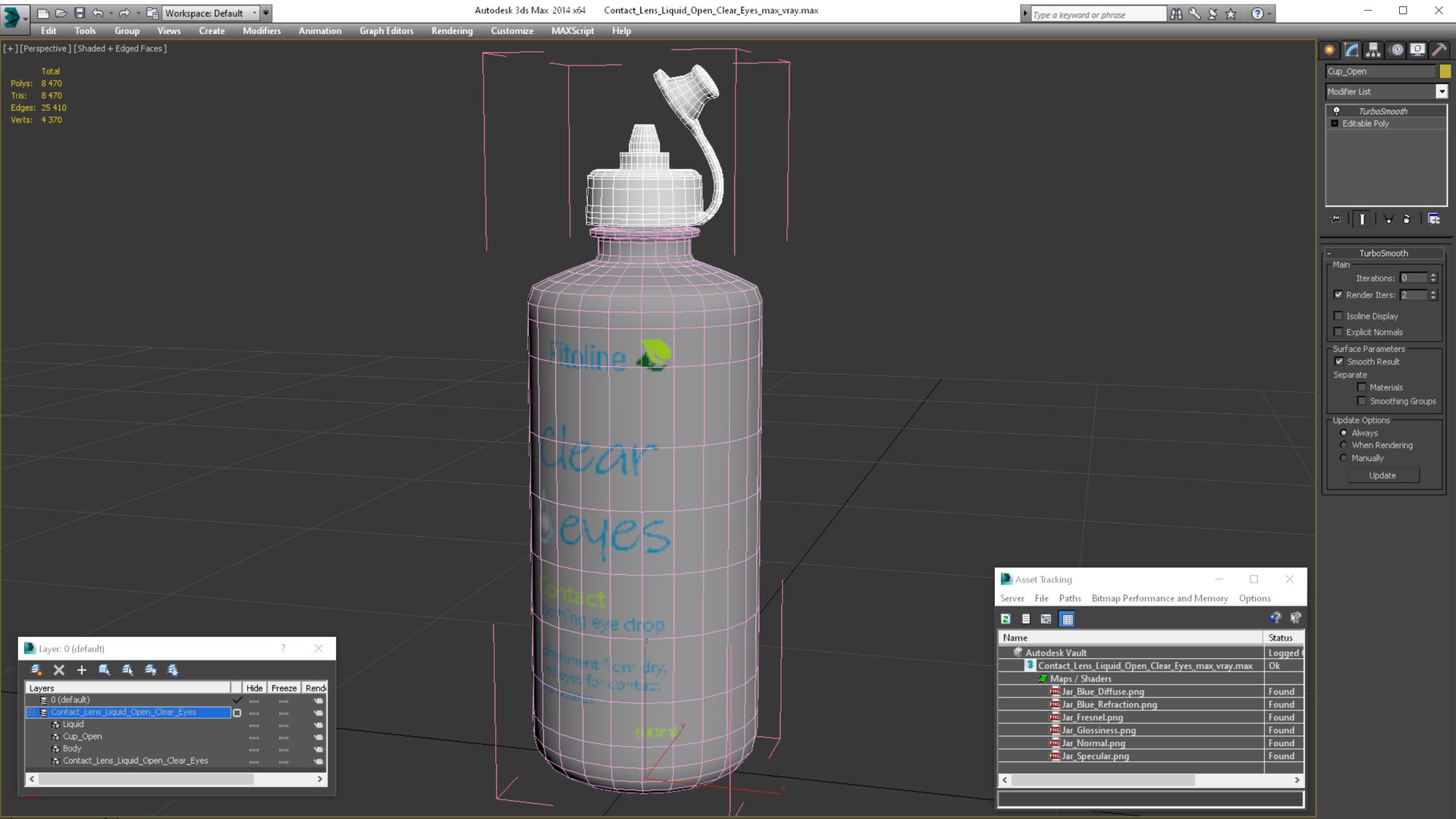Uncheck Render Iters checkbox
Screen dimensions: 1456x819
pos(1338,295)
